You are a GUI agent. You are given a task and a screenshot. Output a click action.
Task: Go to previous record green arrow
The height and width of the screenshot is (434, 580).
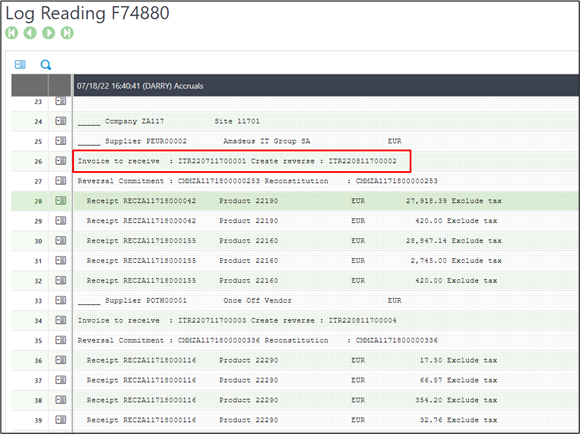(30, 33)
